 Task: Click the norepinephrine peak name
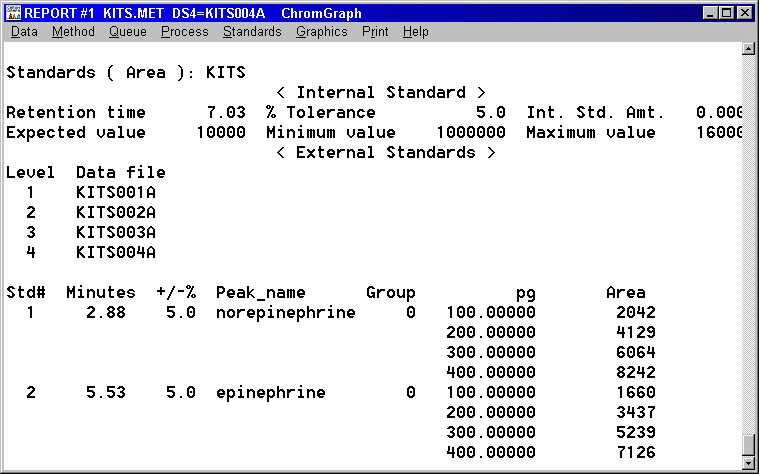pyautogui.click(x=285, y=312)
